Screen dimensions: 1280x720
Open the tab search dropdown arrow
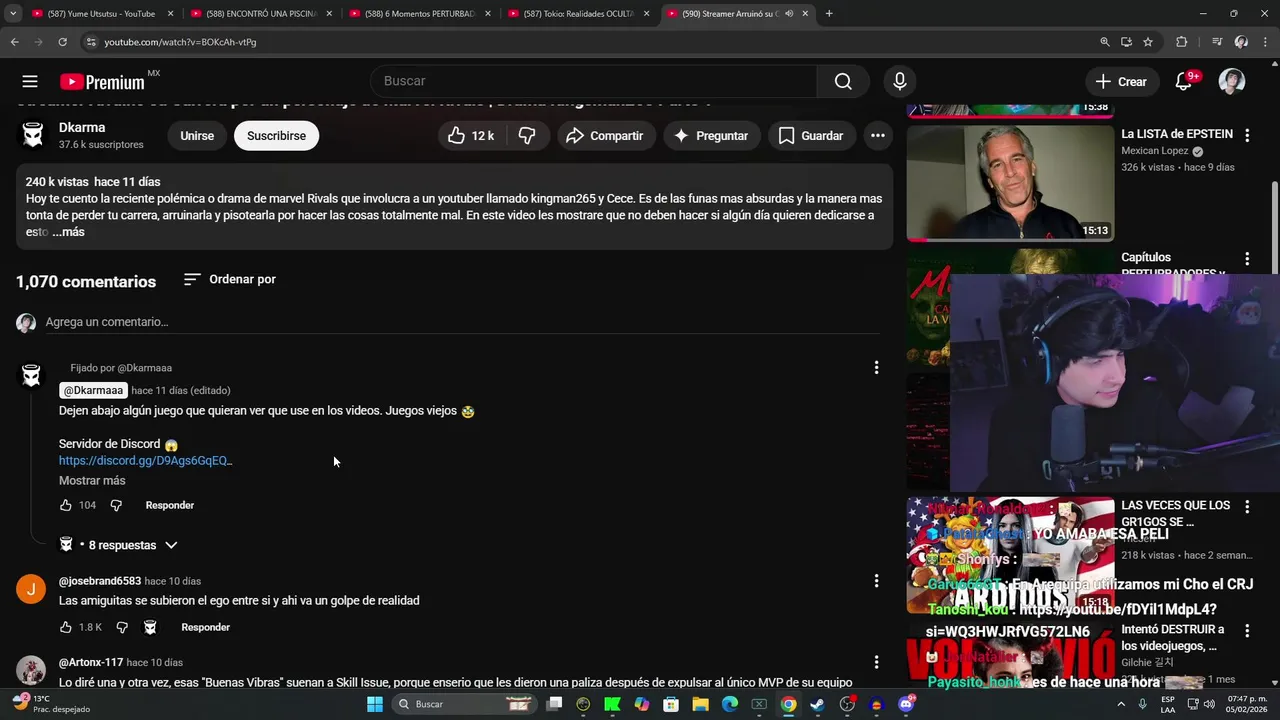click(x=13, y=14)
